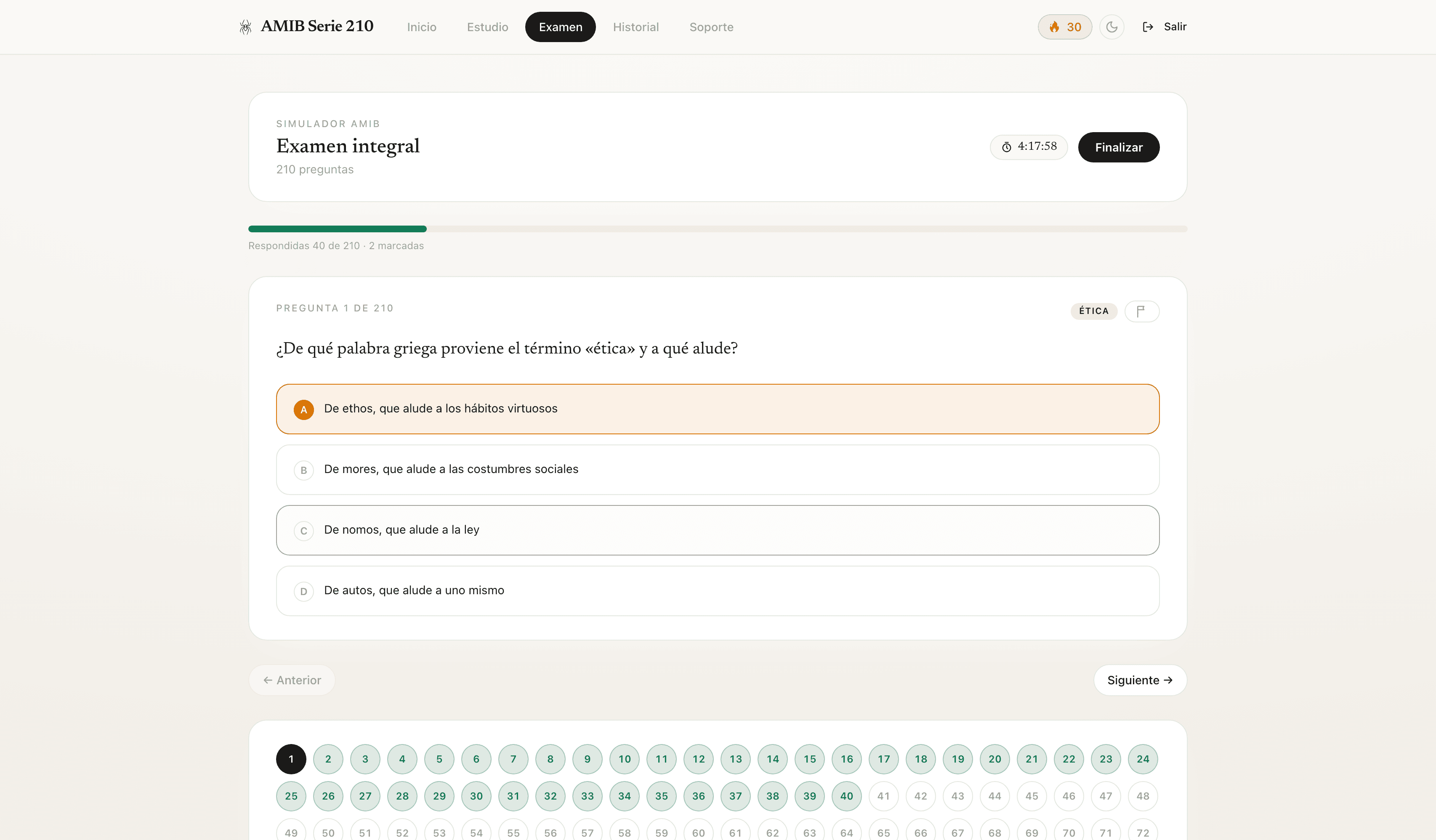This screenshot has height=840, width=1436.
Task: Click the timer clock icon
Action: pyautogui.click(x=1007, y=147)
